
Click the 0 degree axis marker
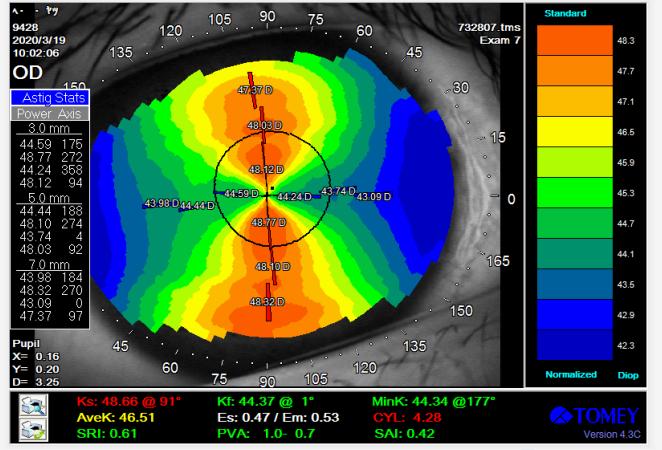click(511, 199)
